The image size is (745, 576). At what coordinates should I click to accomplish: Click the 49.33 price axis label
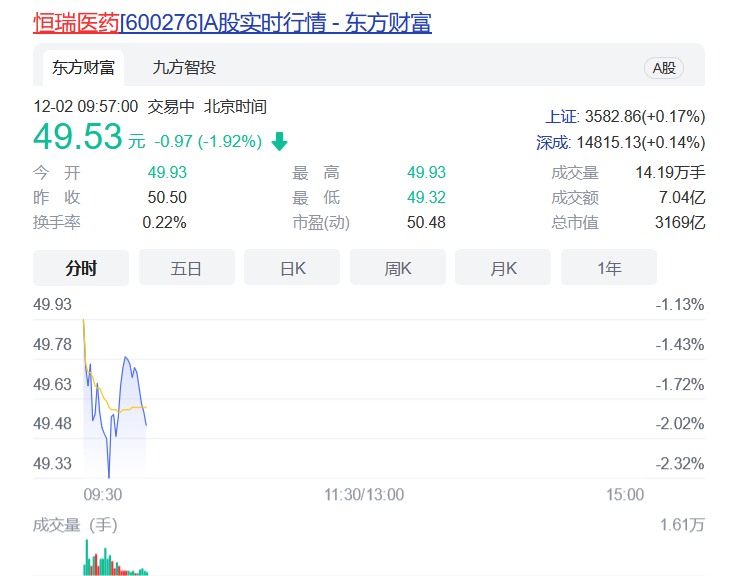[52, 463]
